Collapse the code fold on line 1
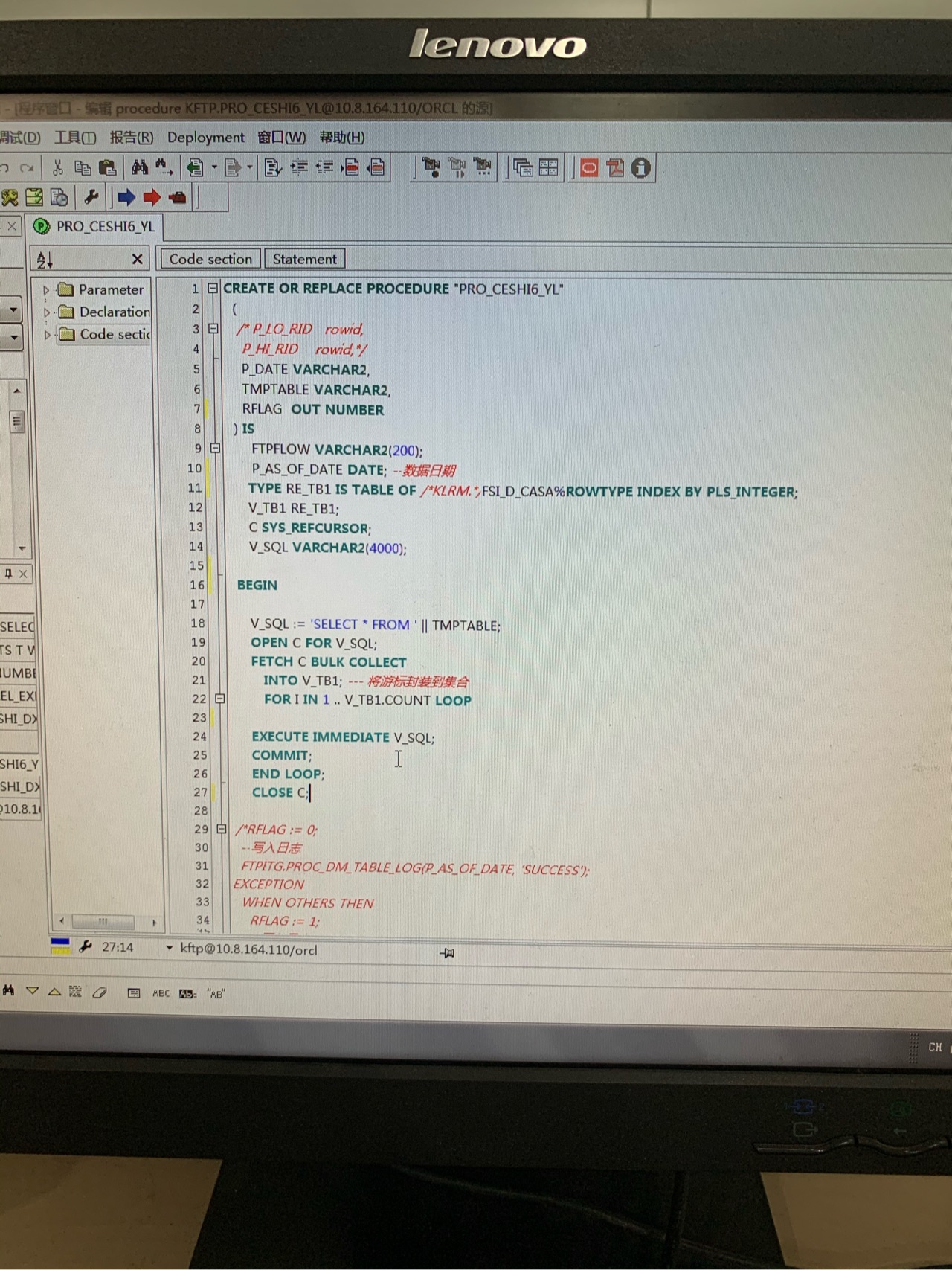952x1270 pixels. pyautogui.click(x=213, y=288)
